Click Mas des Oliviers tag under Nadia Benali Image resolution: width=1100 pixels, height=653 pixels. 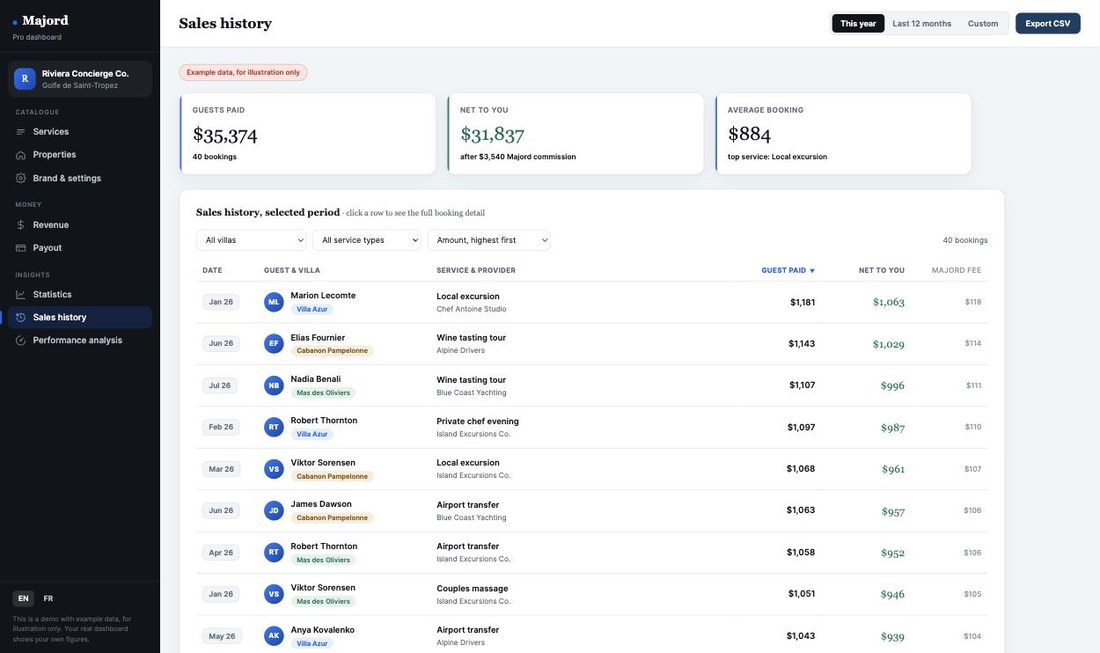tap(323, 393)
